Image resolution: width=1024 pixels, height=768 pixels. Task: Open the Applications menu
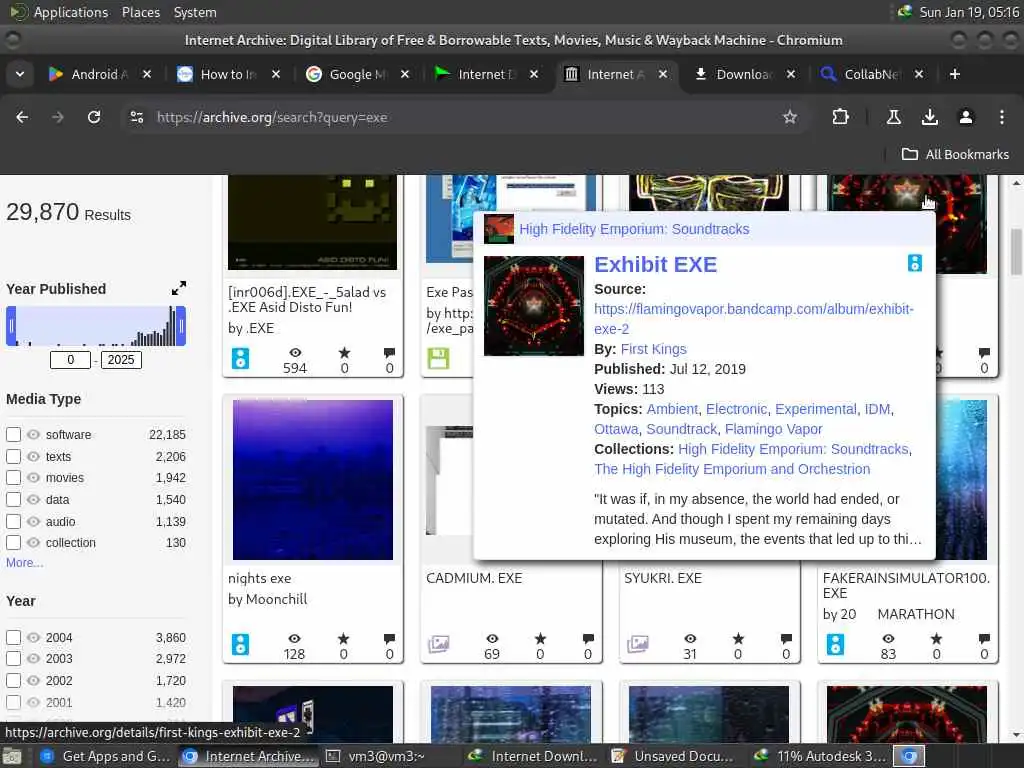click(x=71, y=12)
